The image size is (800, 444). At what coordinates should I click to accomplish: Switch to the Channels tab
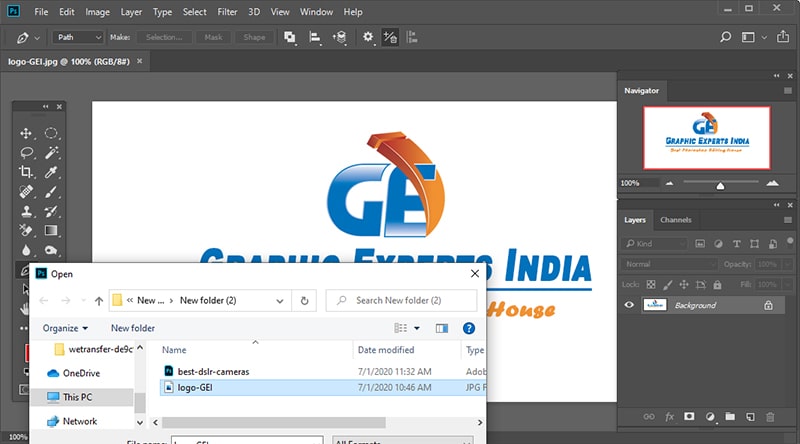pyautogui.click(x=676, y=220)
